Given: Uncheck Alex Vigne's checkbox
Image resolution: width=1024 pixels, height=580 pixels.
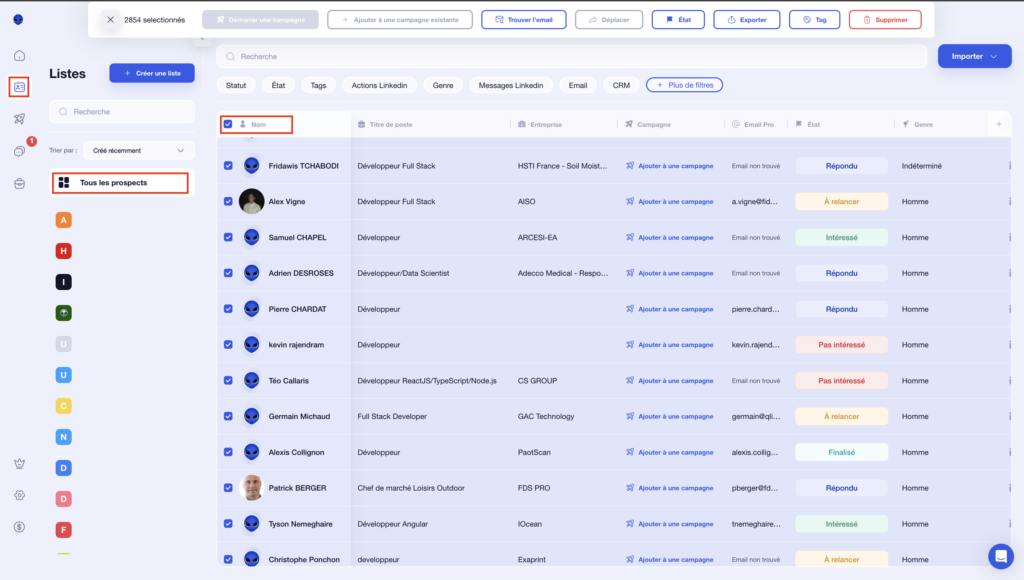Looking at the screenshot, I should (228, 201).
